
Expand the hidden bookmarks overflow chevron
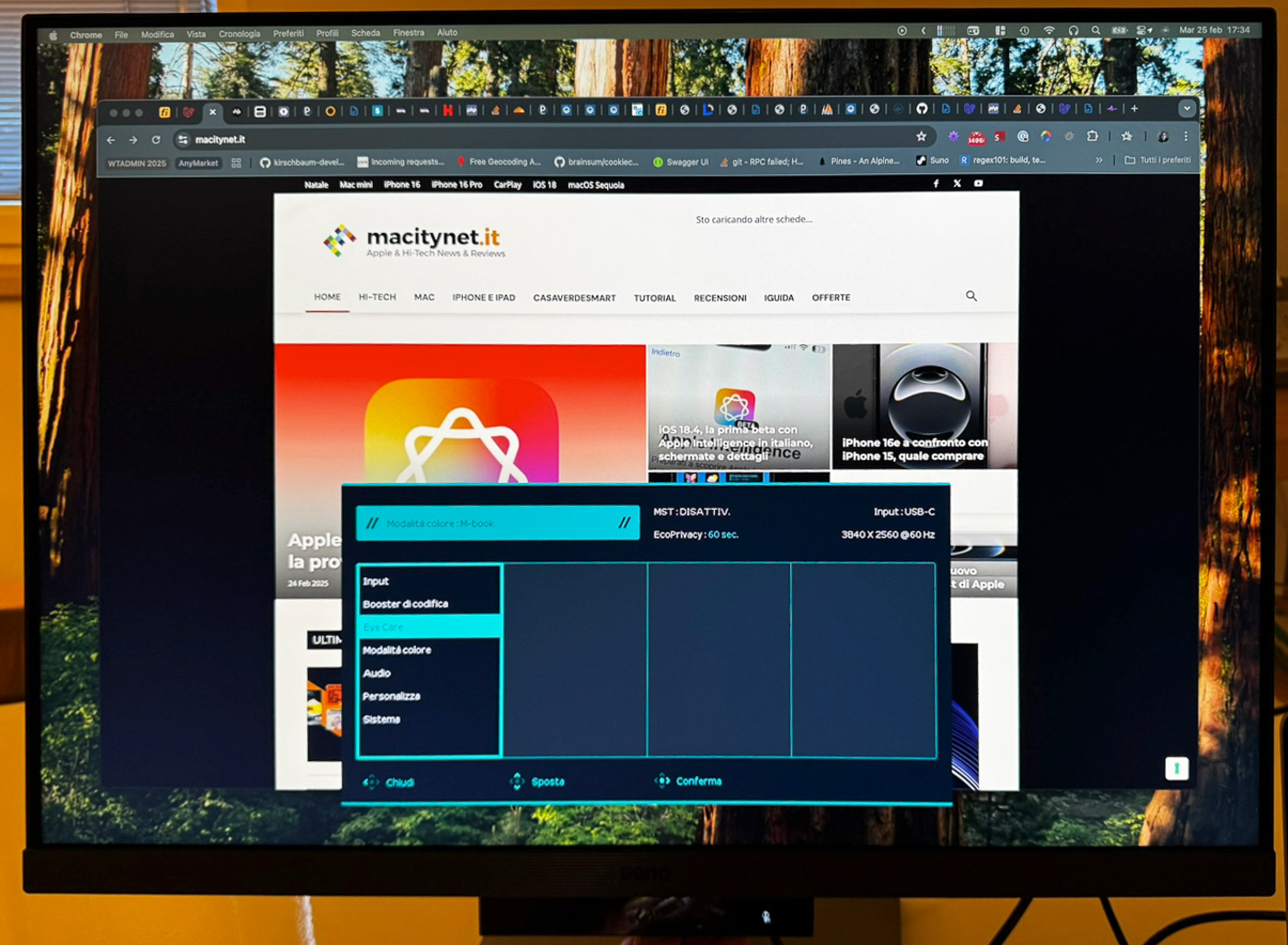[1098, 160]
